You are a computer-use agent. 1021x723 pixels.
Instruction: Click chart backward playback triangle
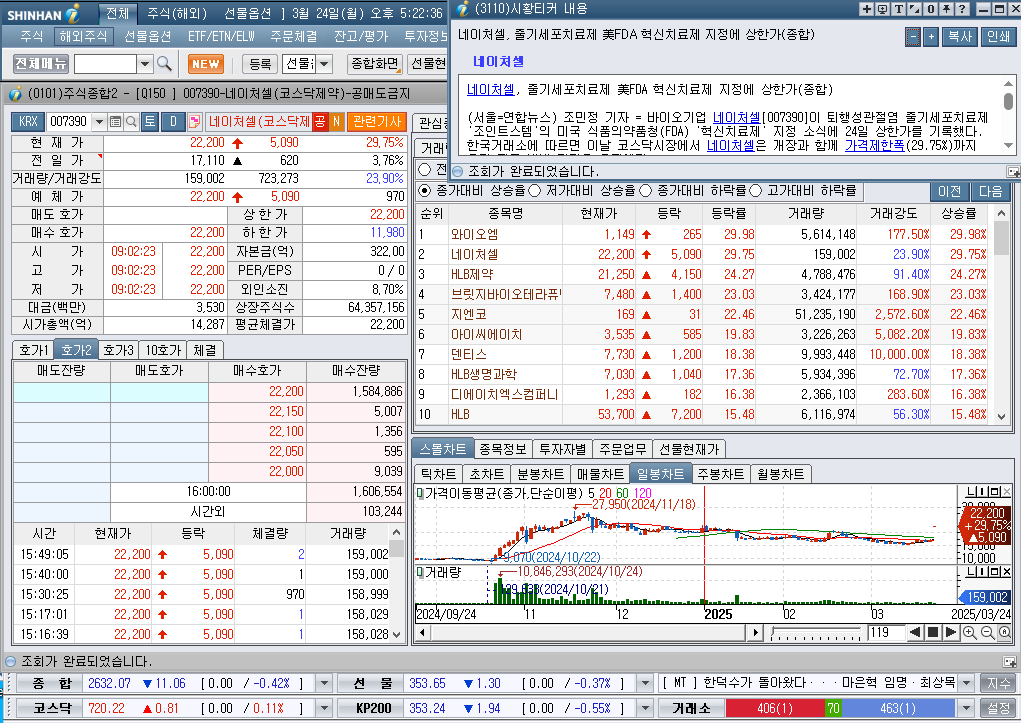tap(915, 632)
